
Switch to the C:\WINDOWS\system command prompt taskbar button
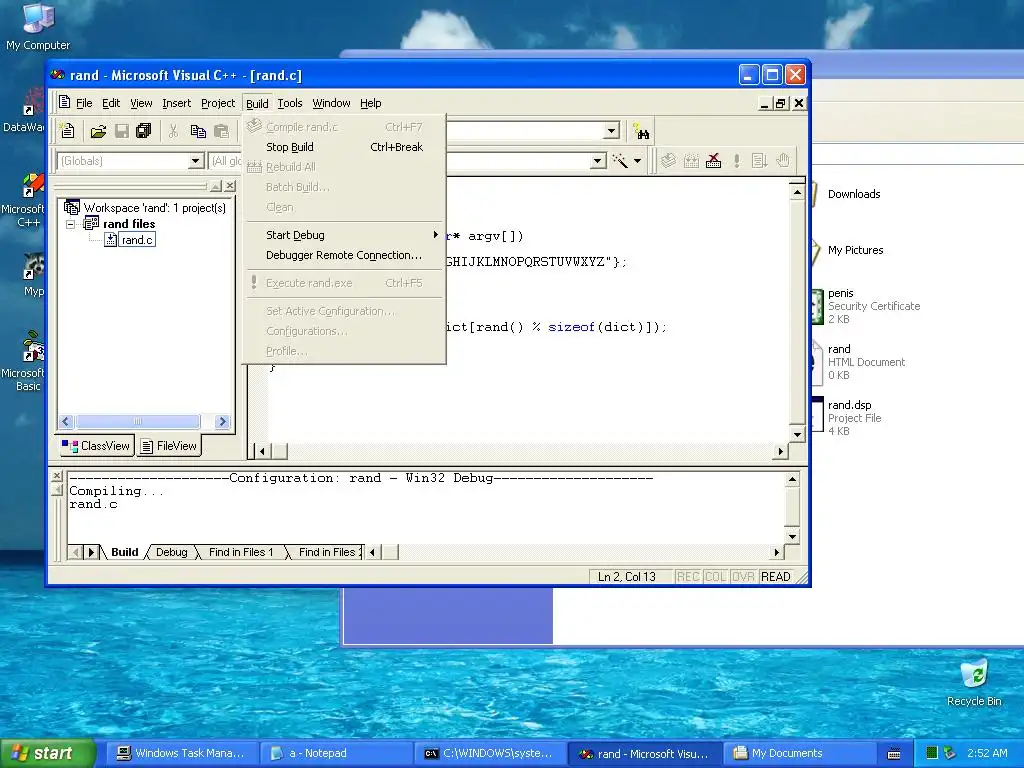coord(489,754)
